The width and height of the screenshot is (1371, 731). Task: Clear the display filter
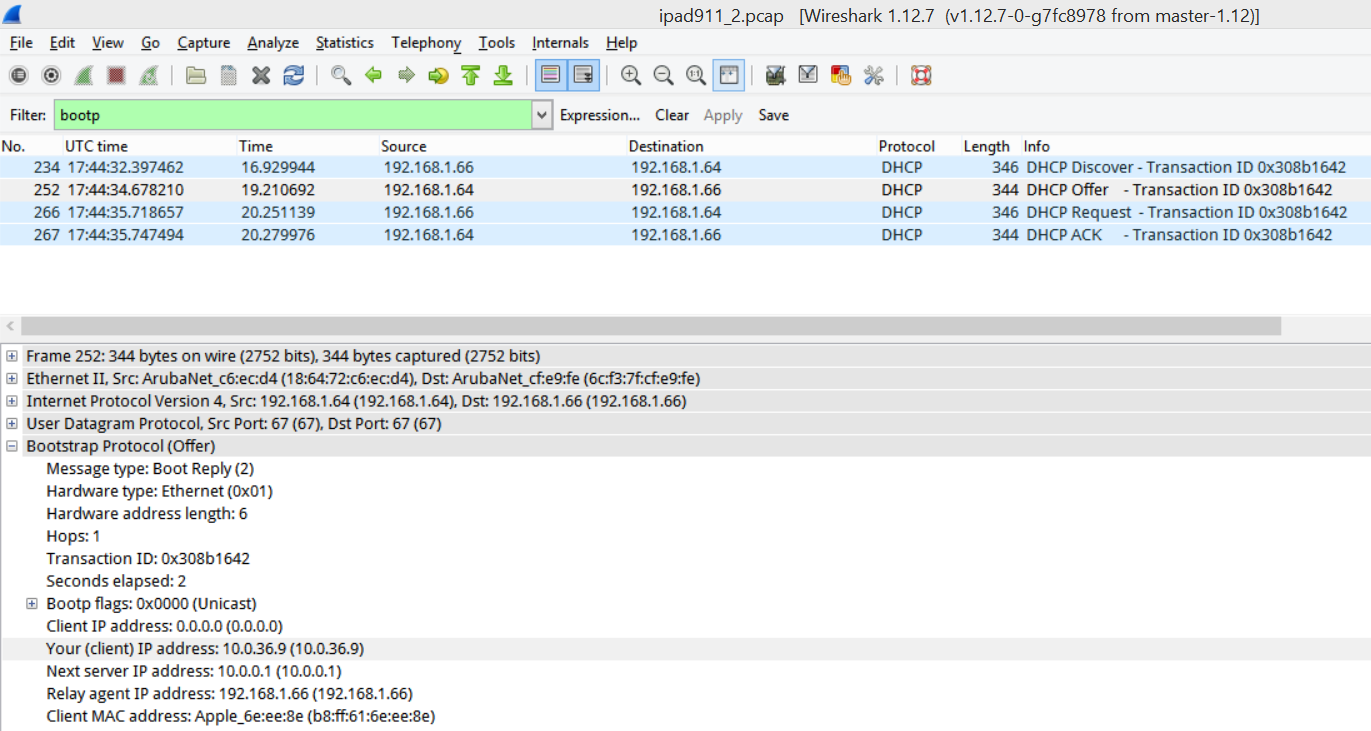point(672,115)
